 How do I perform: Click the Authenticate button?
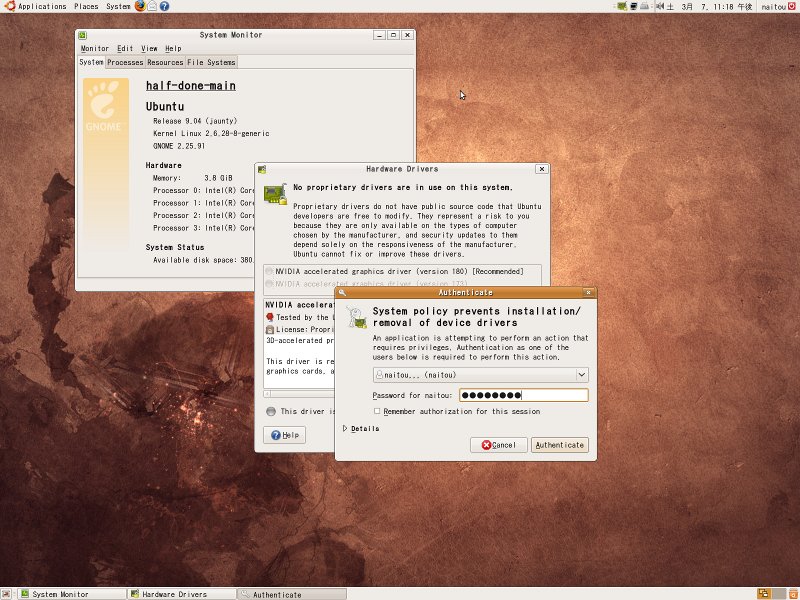coord(560,445)
